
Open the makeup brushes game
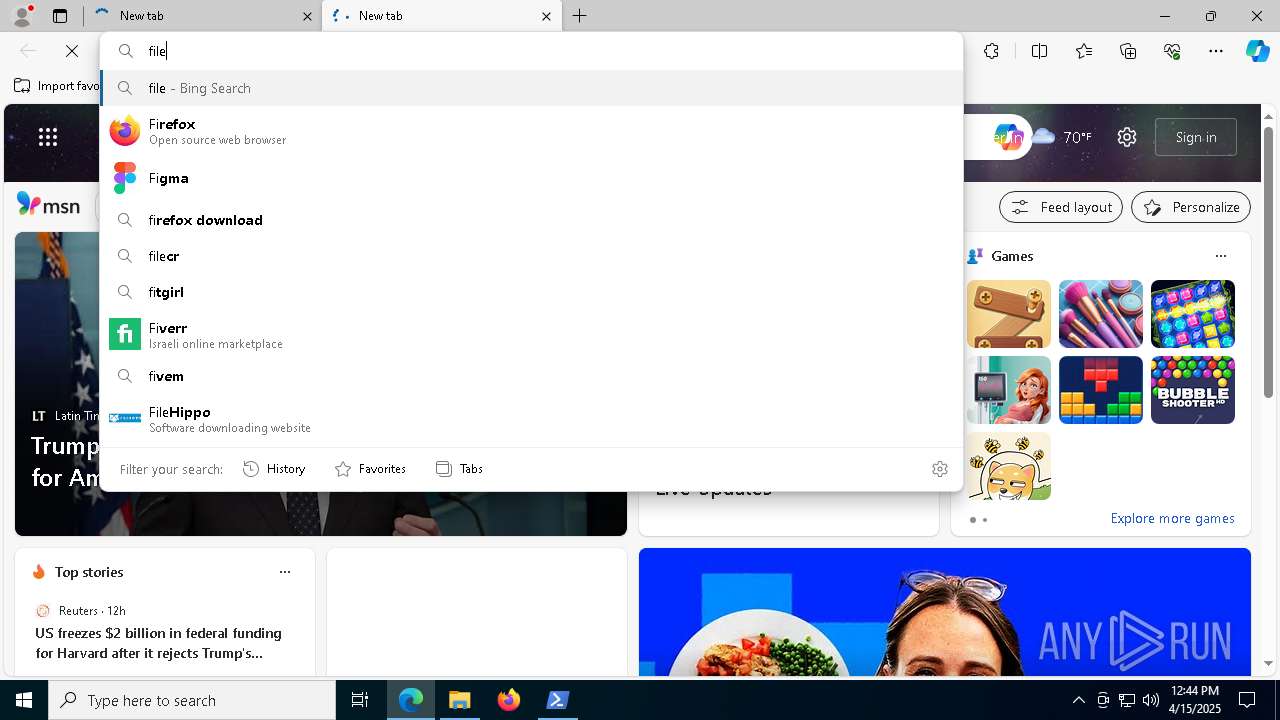pos(1101,314)
